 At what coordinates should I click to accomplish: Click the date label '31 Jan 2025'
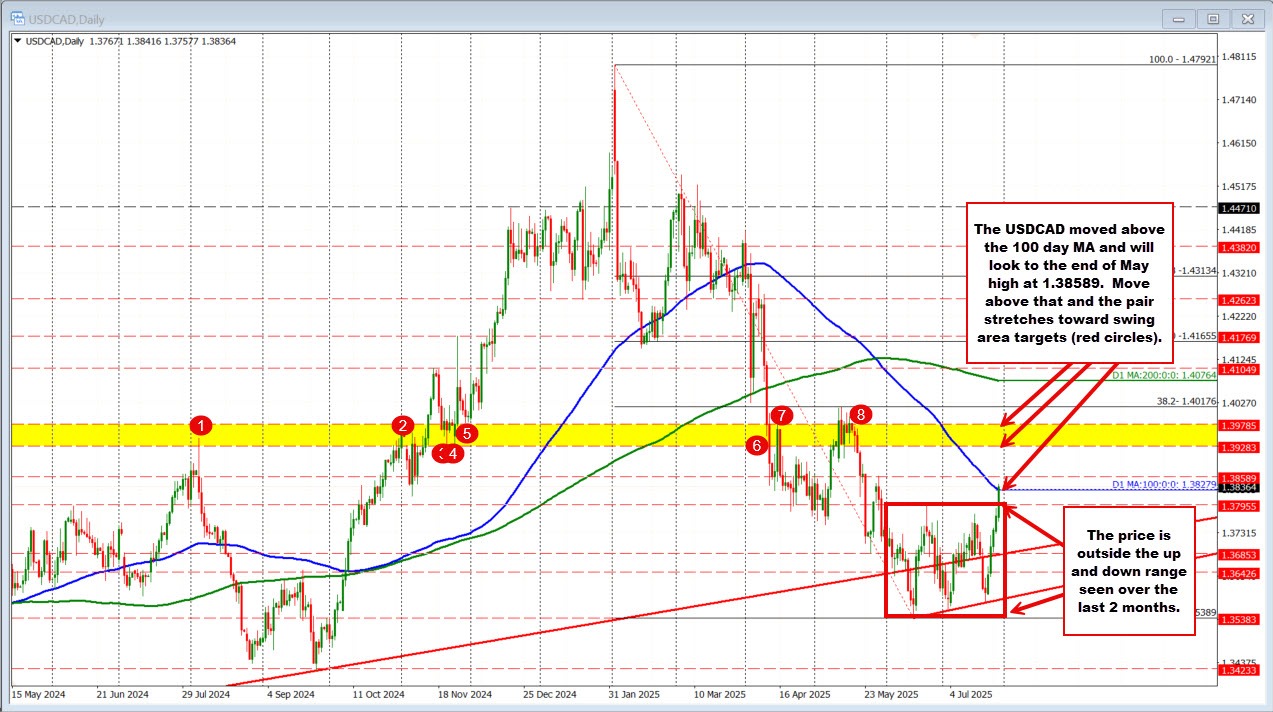pos(636,692)
